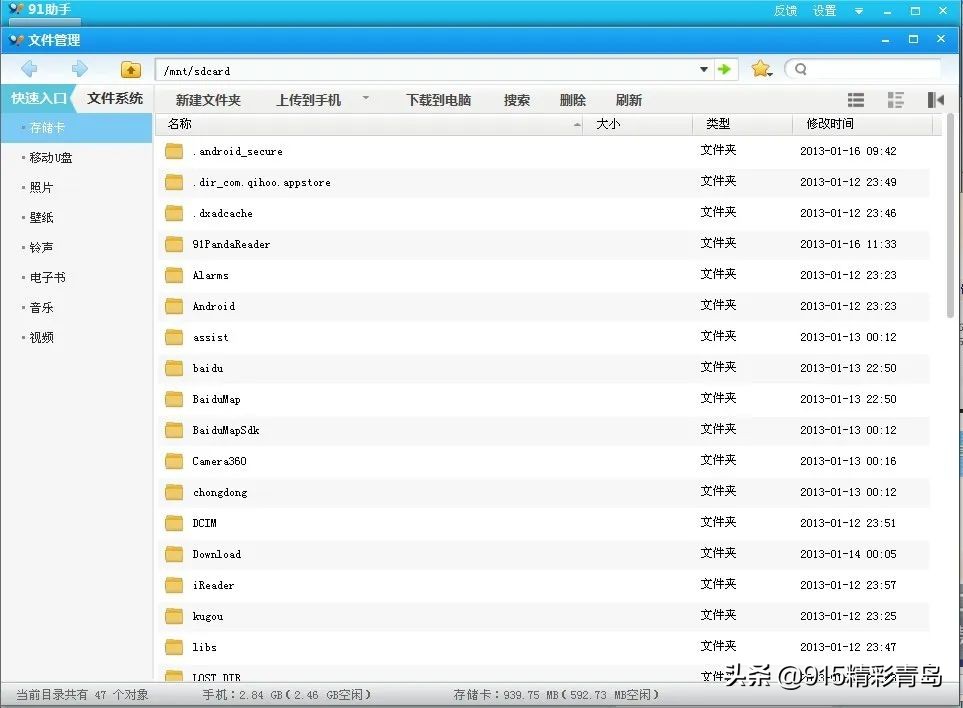Select the baidu folder name
This screenshot has width=963, height=708.
coord(208,368)
